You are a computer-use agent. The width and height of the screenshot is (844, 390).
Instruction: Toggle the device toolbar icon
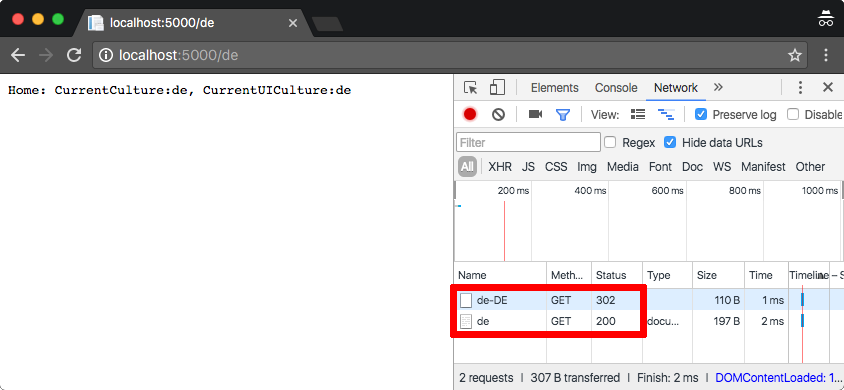pyautogui.click(x=496, y=88)
